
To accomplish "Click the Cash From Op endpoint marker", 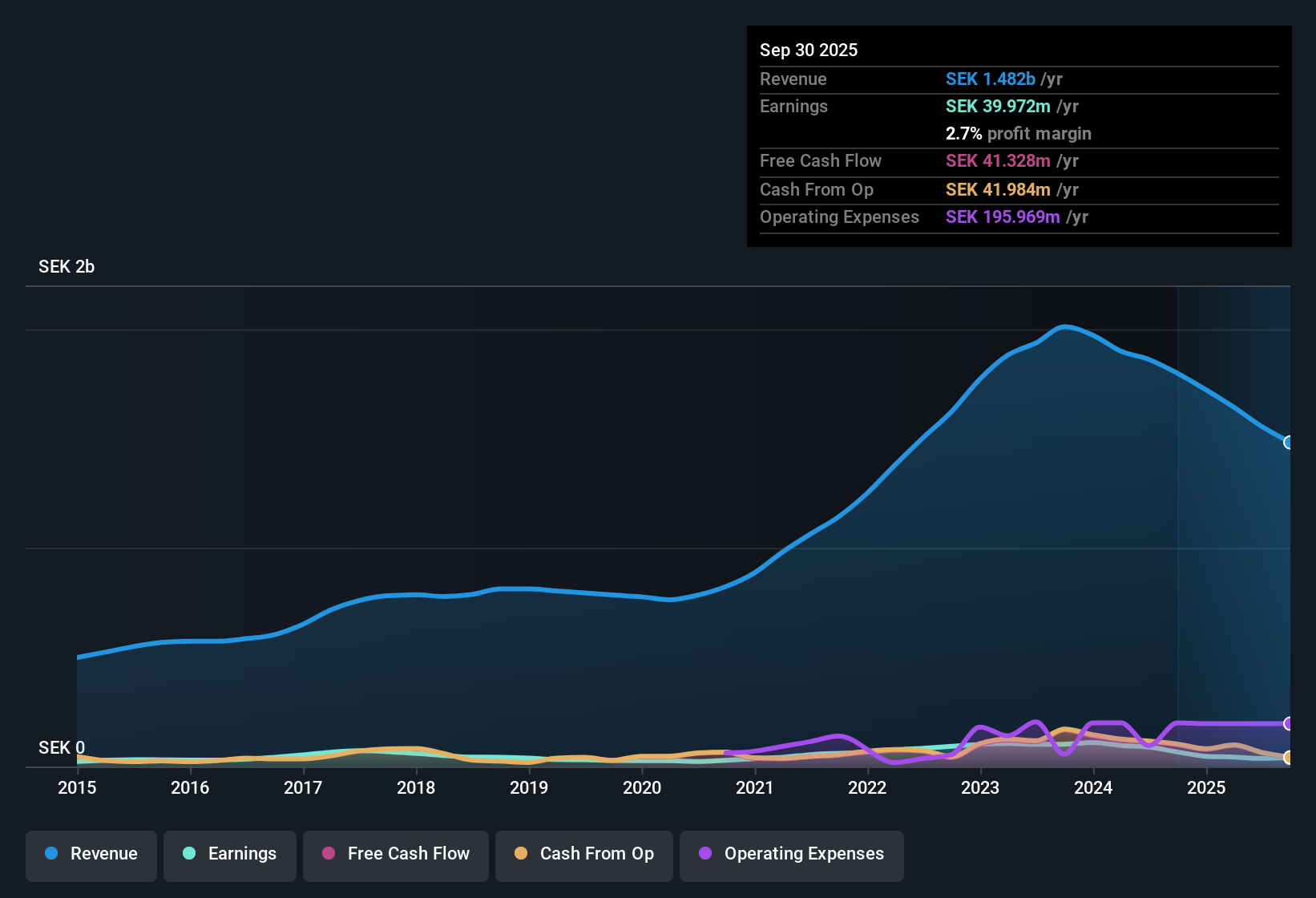I will pyautogui.click(x=1289, y=757).
